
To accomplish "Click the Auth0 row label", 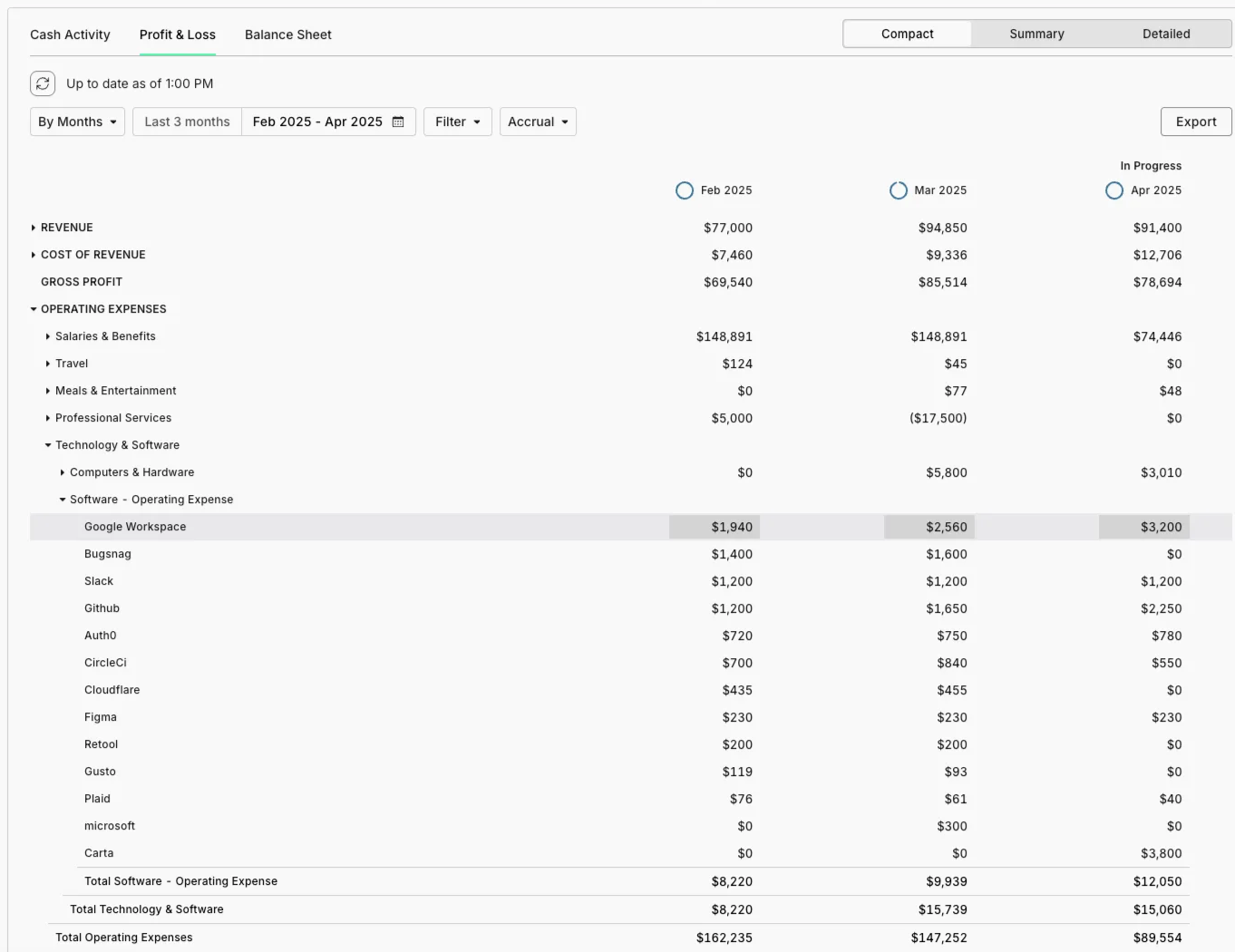I will [101, 636].
